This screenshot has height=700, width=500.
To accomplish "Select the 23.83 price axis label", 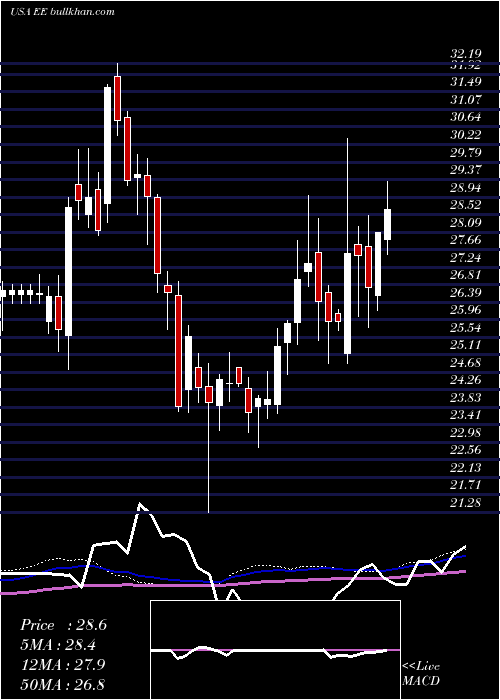I will pos(465,398).
